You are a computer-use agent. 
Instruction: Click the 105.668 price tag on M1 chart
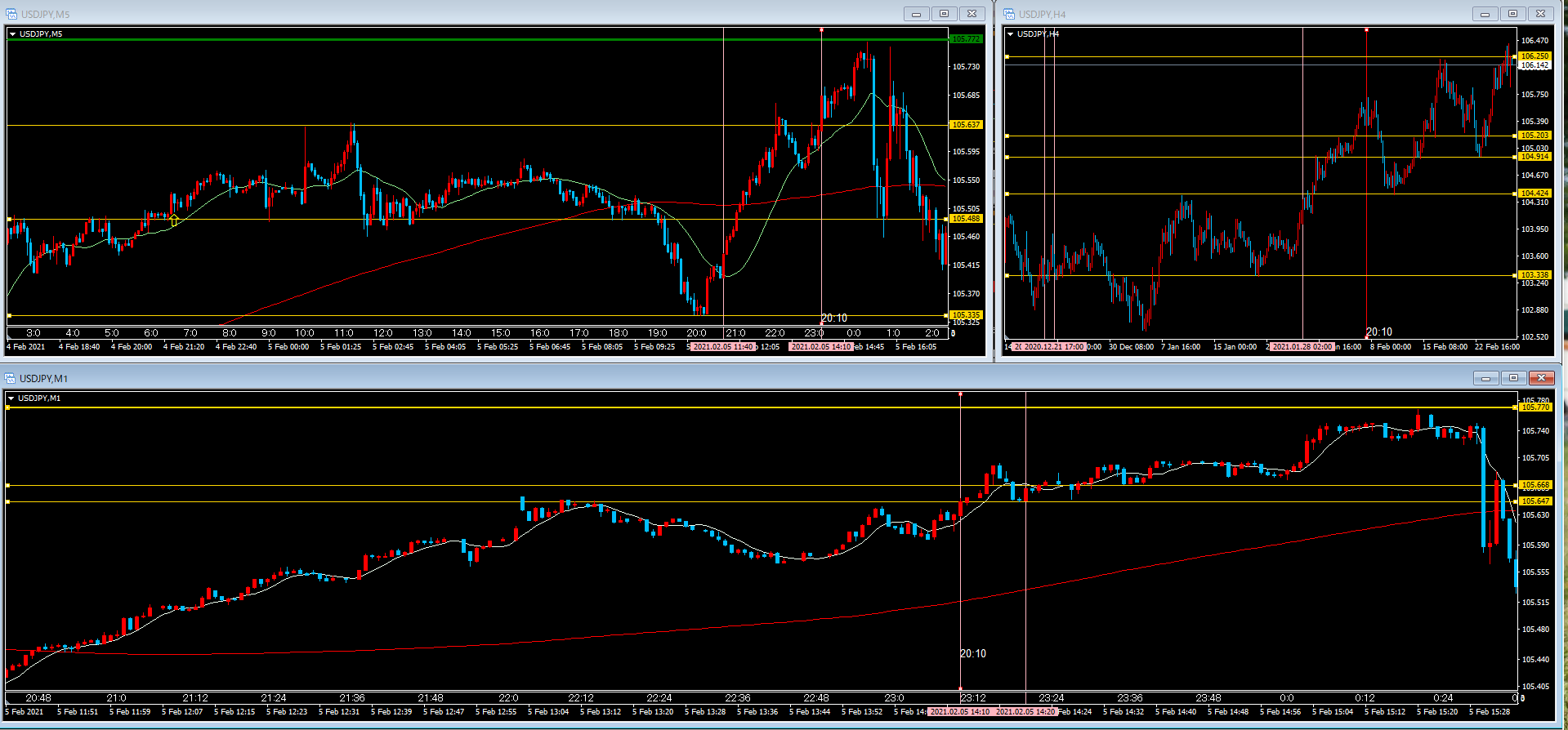pos(1535,485)
